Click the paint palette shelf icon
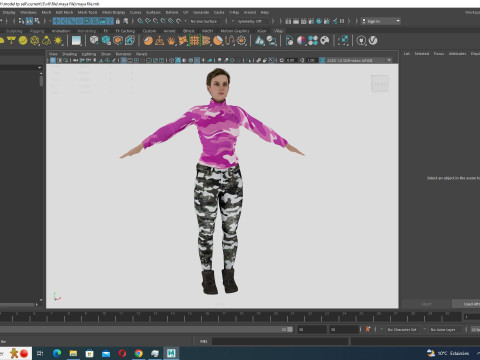This screenshot has height=360, width=480. (325, 41)
